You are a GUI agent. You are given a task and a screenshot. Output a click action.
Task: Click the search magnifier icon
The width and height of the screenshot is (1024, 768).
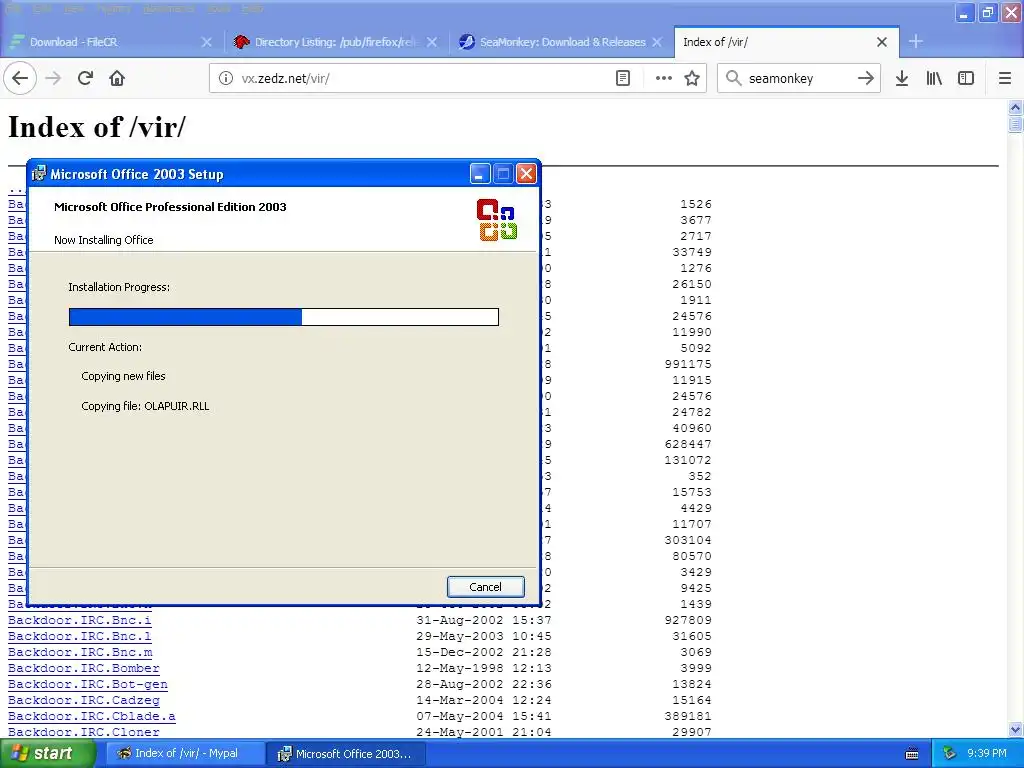pos(733,78)
